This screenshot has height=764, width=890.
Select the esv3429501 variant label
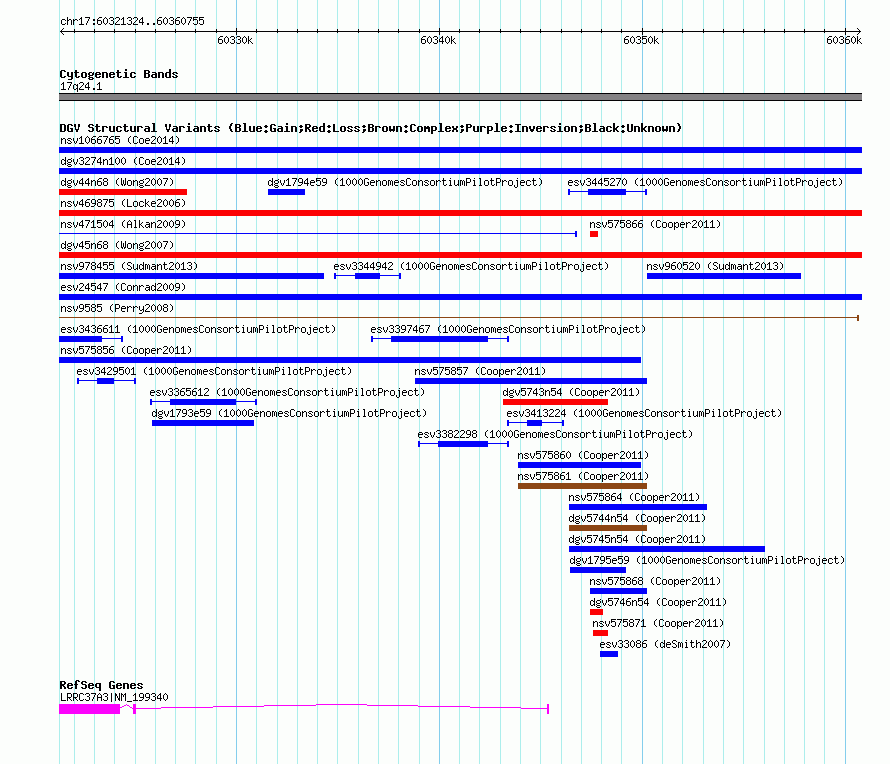(214, 371)
